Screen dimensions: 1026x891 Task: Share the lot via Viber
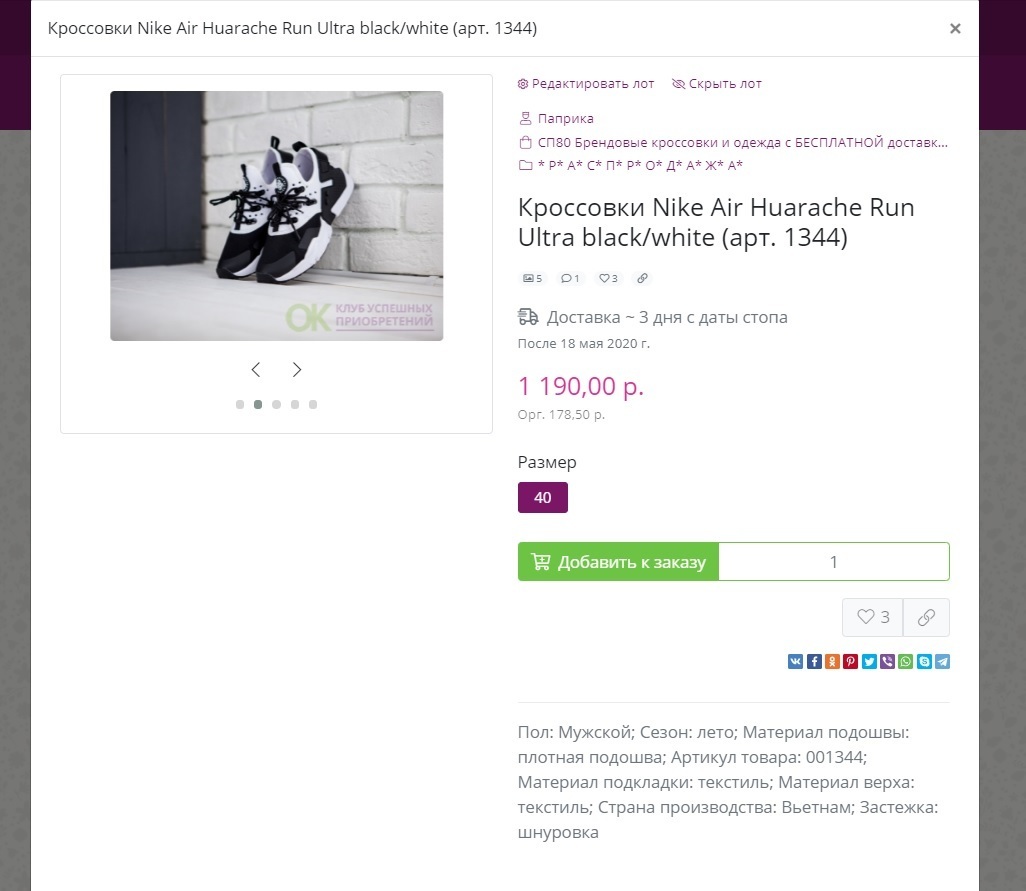(x=887, y=661)
